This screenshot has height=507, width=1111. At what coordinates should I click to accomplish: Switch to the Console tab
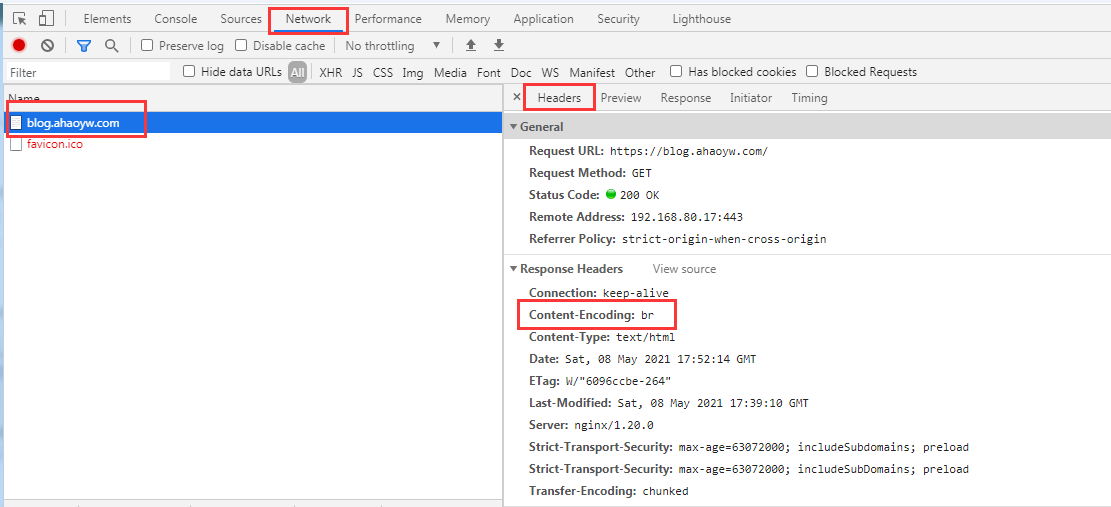click(175, 19)
